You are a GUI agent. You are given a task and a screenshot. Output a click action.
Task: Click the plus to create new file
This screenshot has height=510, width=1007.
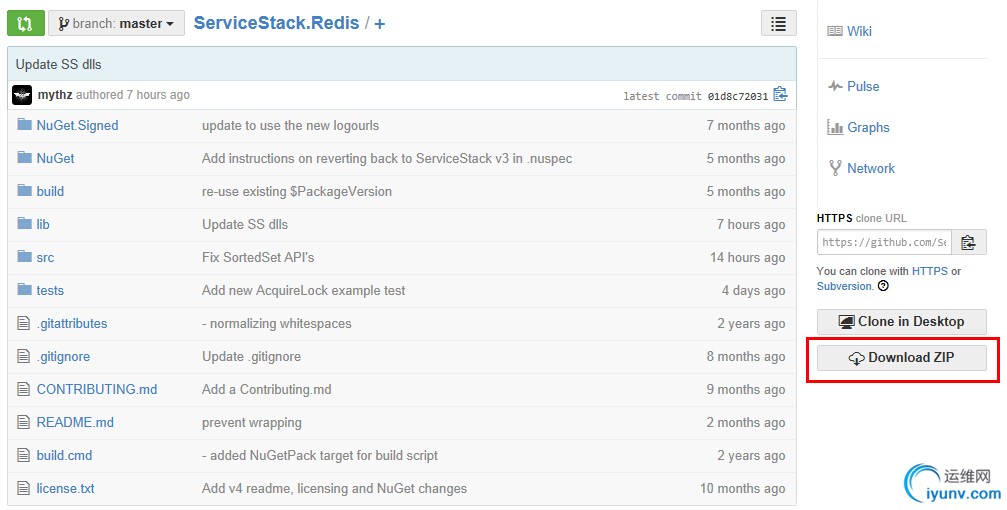[x=380, y=23]
